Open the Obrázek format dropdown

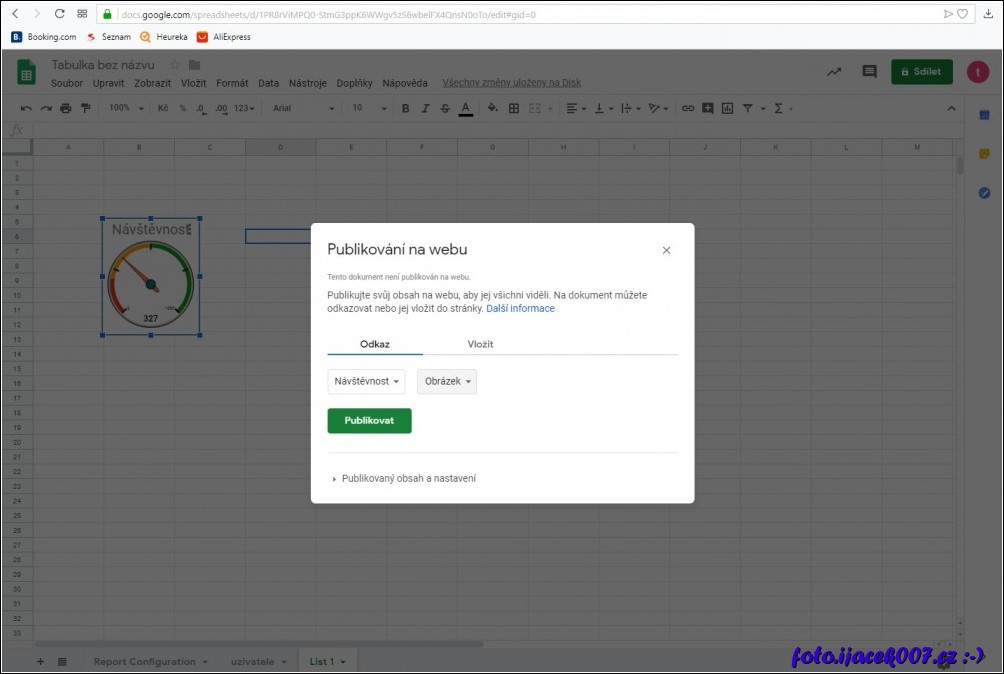coord(447,382)
